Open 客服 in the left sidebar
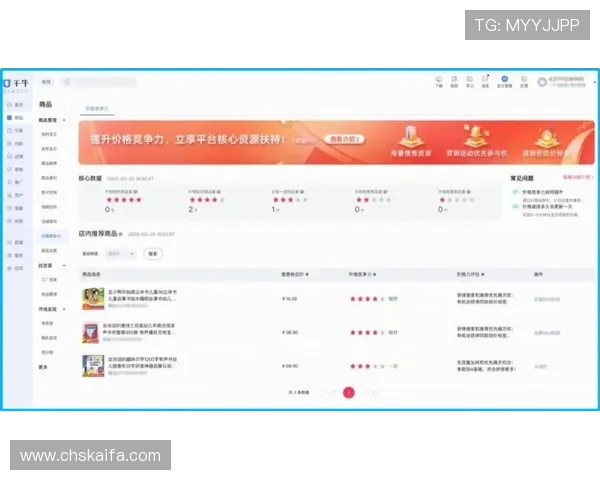Screen dimensions: 600x480 15,208
